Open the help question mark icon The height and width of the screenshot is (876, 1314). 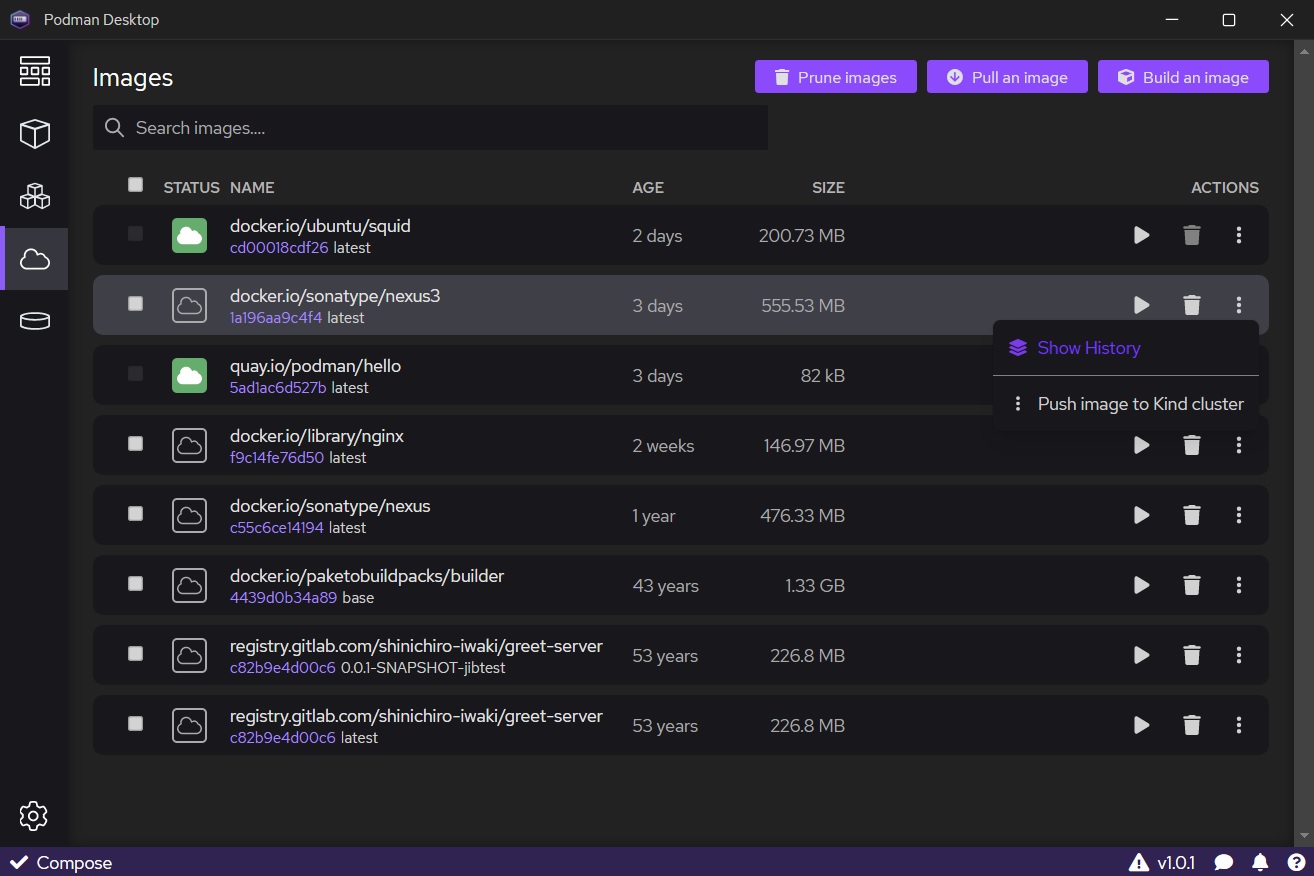1296,862
